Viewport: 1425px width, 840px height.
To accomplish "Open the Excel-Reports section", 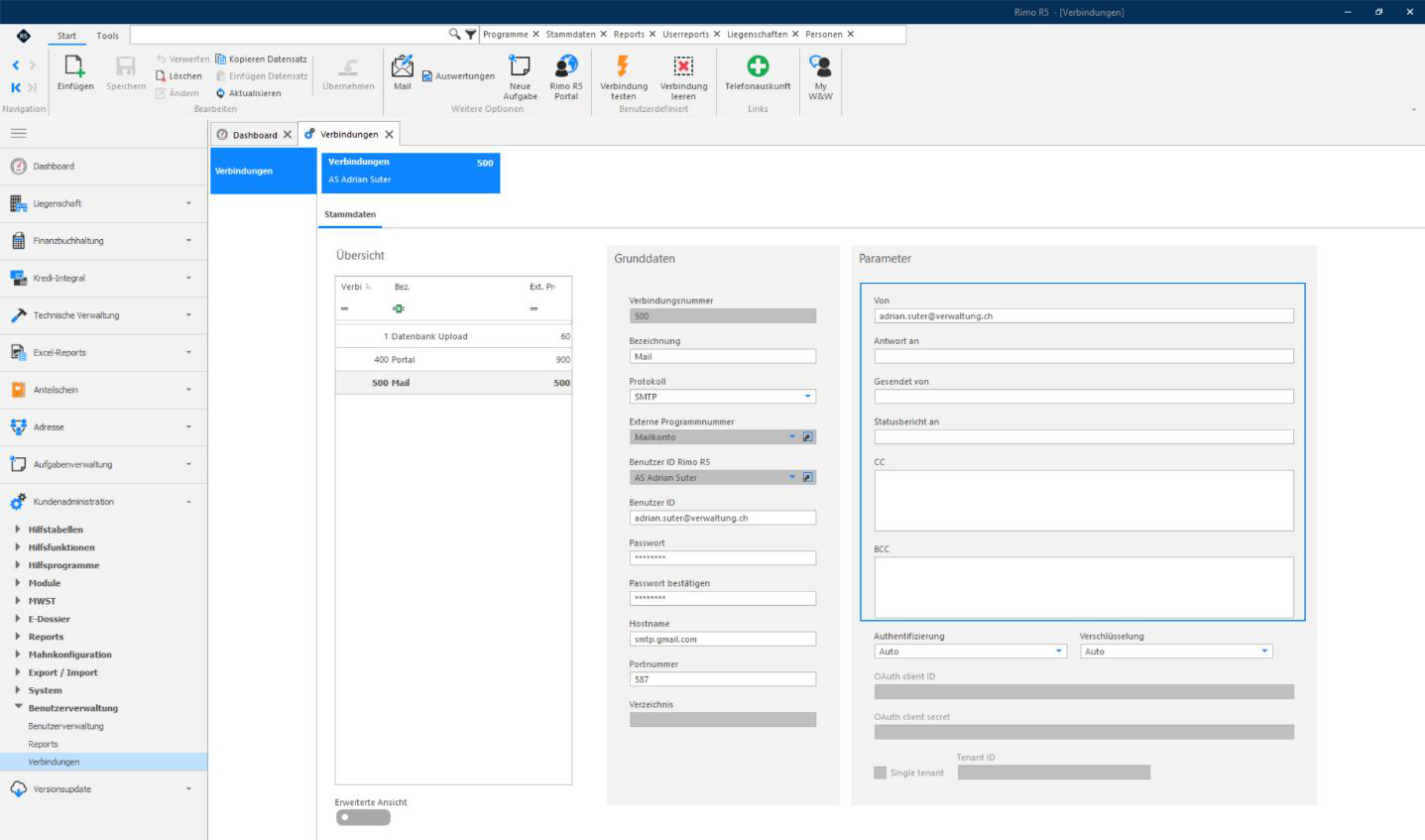I will point(103,353).
